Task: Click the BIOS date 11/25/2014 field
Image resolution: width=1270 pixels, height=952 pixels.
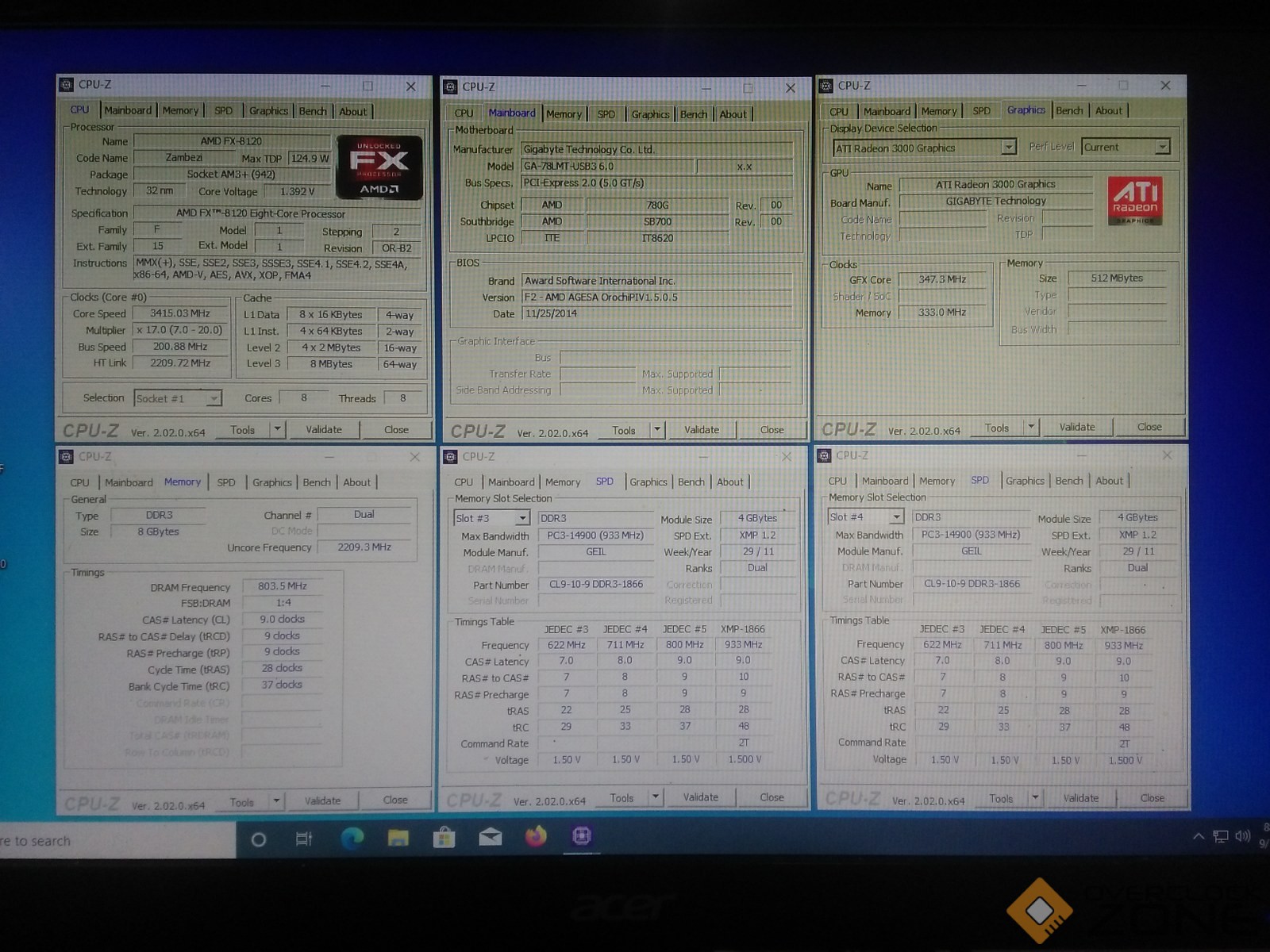Action: pos(657,314)
